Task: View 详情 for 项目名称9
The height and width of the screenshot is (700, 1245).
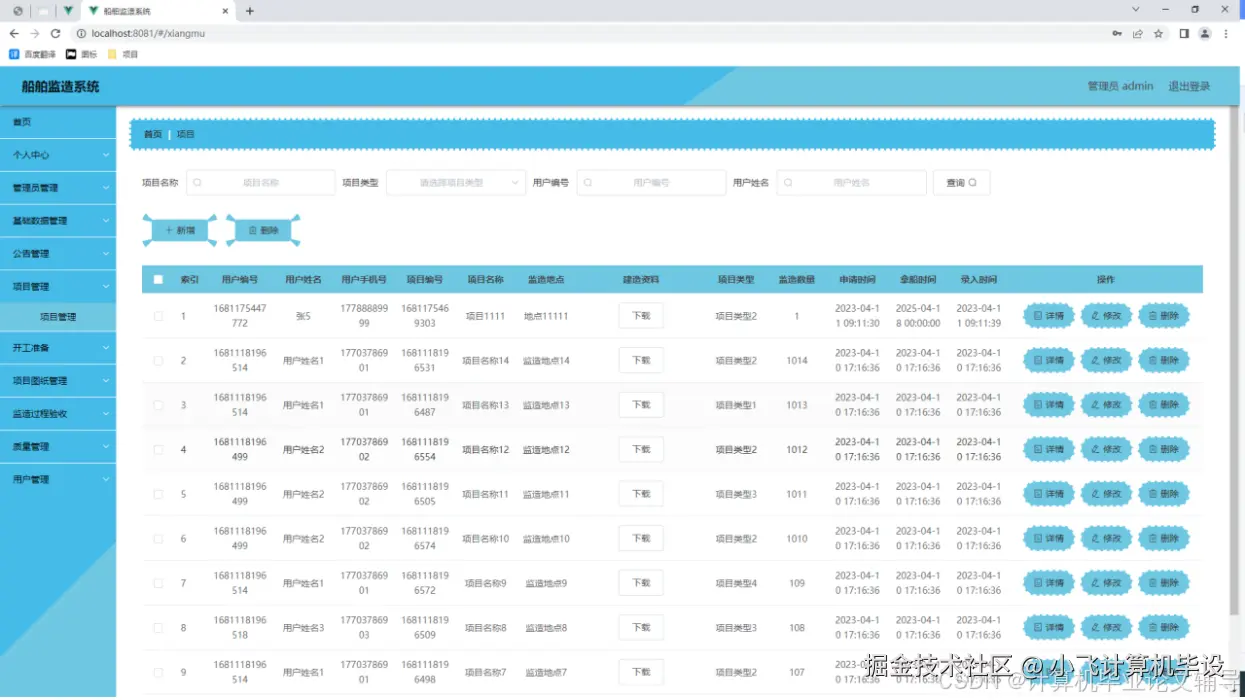Action: pyautogui.click(x=1048, y=583)
